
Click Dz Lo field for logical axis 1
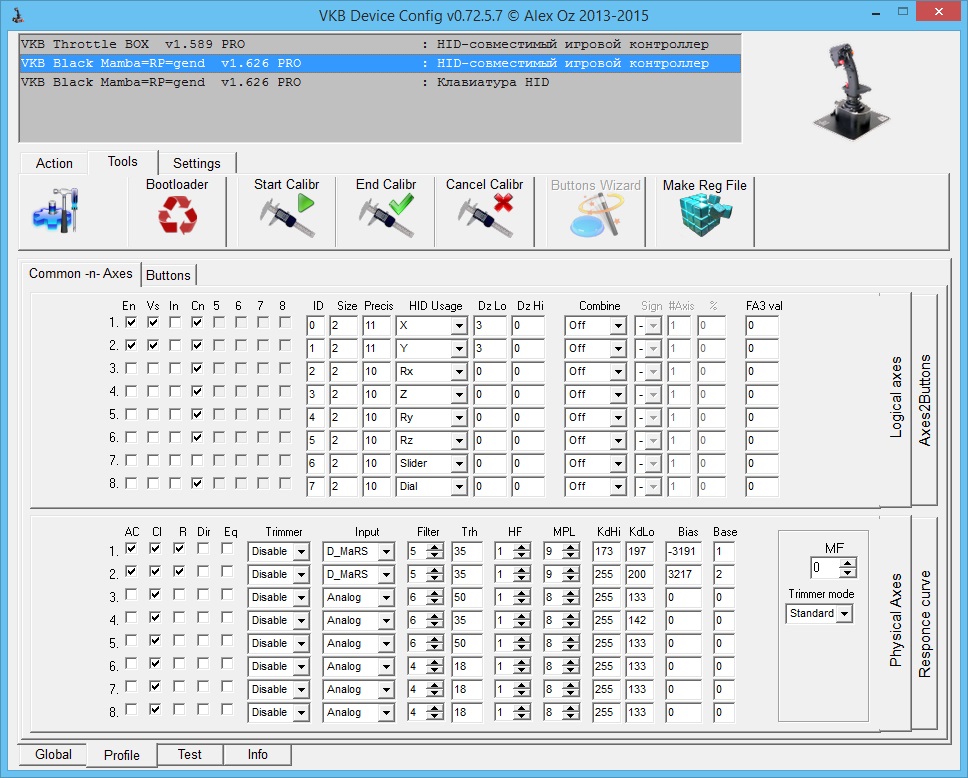coord(490,325)
